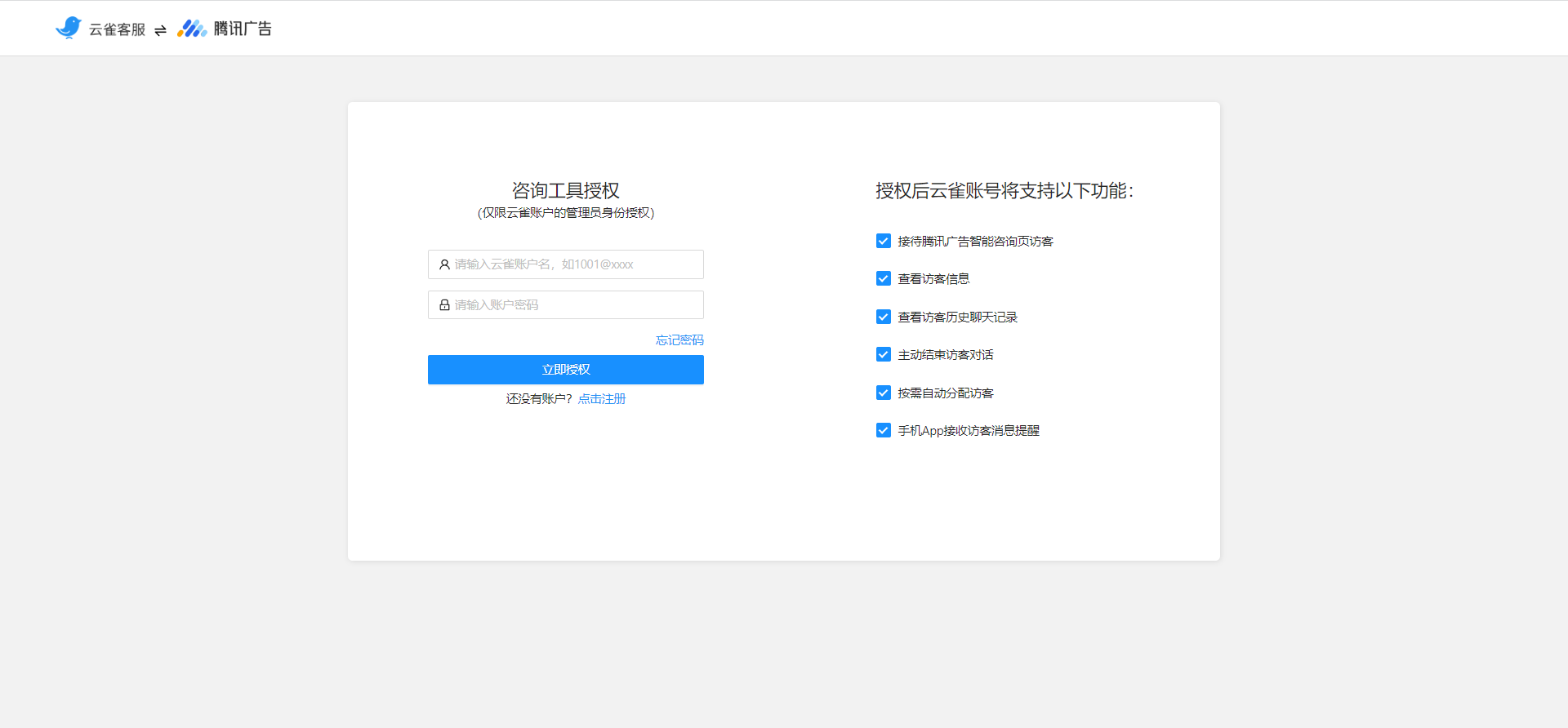
Task: Click the 授权后云雀账号将支持以下功能 heading
Action: 1004,191
